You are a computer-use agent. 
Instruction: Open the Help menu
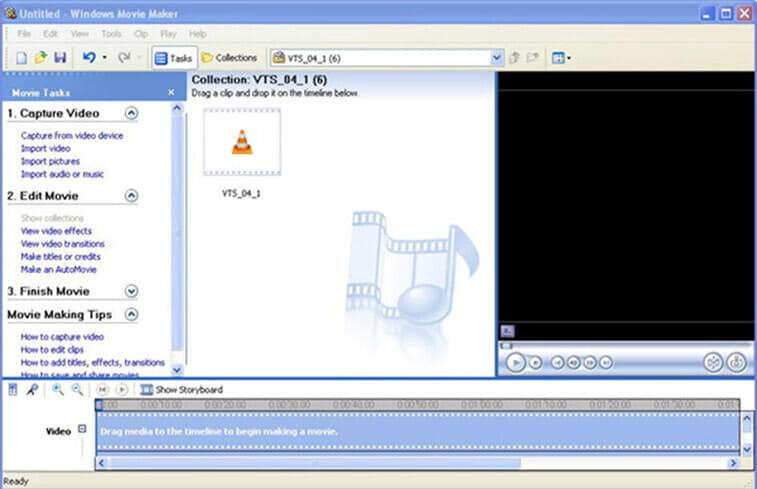click(x=197, y=34)
